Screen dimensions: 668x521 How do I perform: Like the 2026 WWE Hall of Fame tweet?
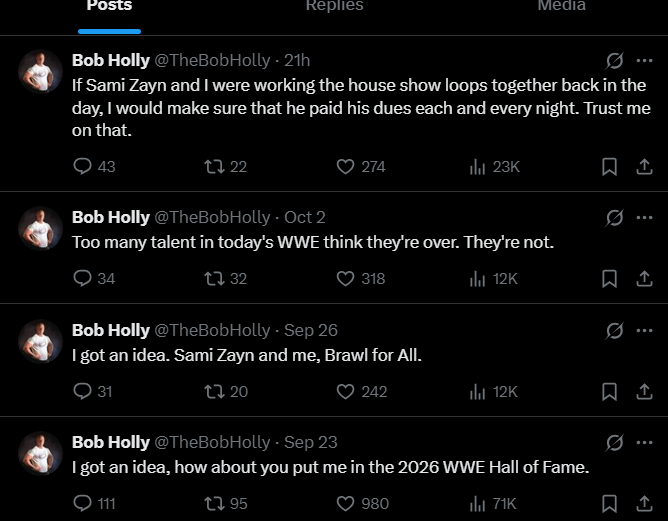pyautogui.click(x=345, y=504)
